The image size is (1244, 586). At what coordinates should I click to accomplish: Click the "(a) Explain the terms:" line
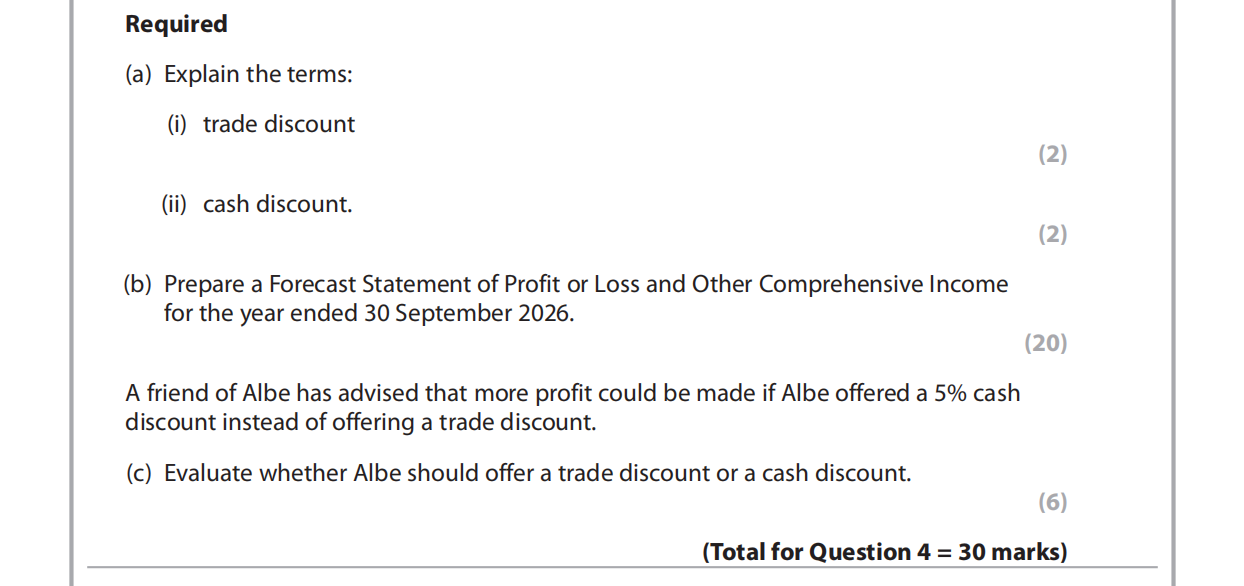(x=239, y=74)
